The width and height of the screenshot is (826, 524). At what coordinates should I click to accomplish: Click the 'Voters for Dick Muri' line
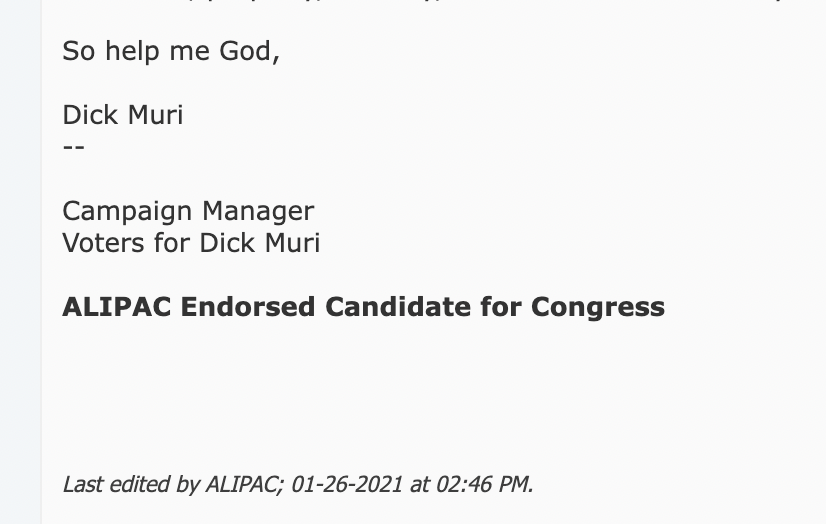pyautogui.click(x=191, y=243)
